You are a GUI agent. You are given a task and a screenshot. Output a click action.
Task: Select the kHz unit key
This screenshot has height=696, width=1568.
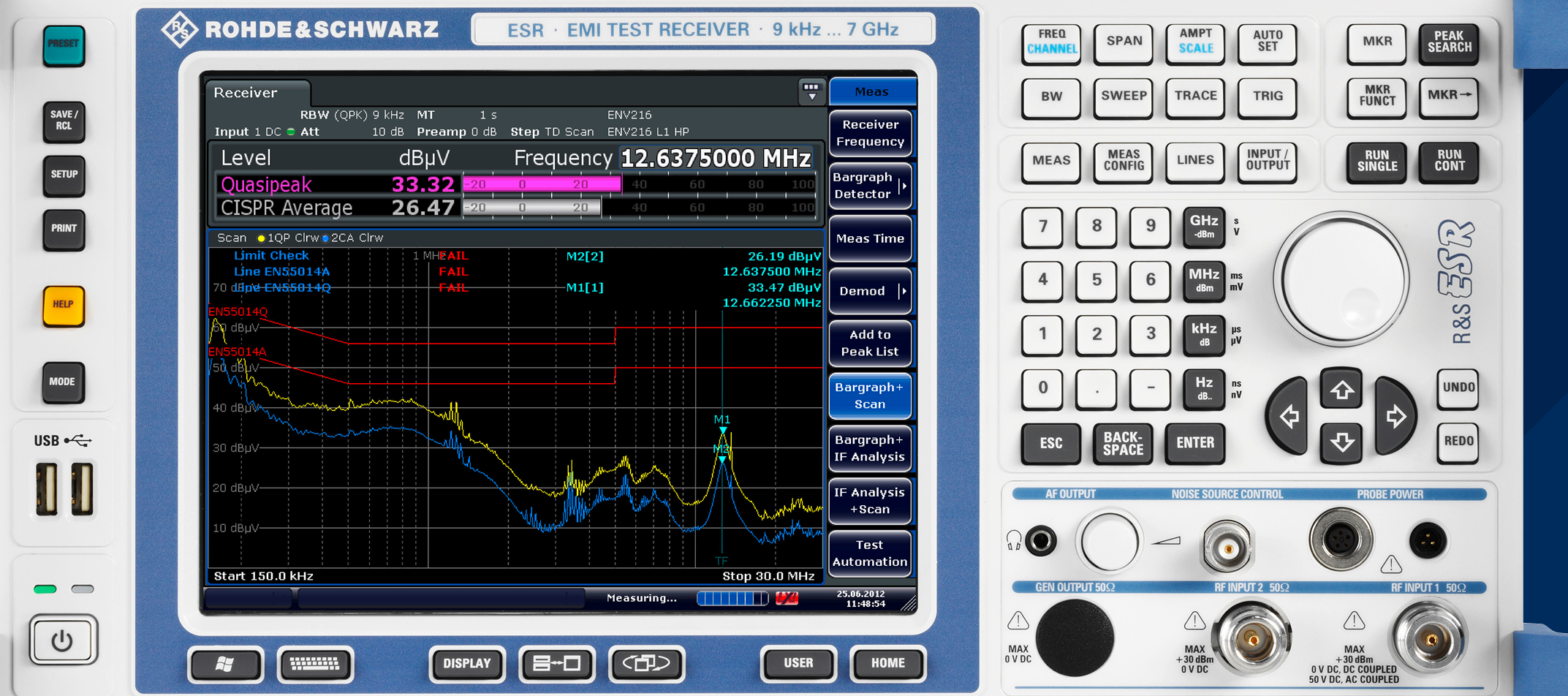tap(1203, 334)
